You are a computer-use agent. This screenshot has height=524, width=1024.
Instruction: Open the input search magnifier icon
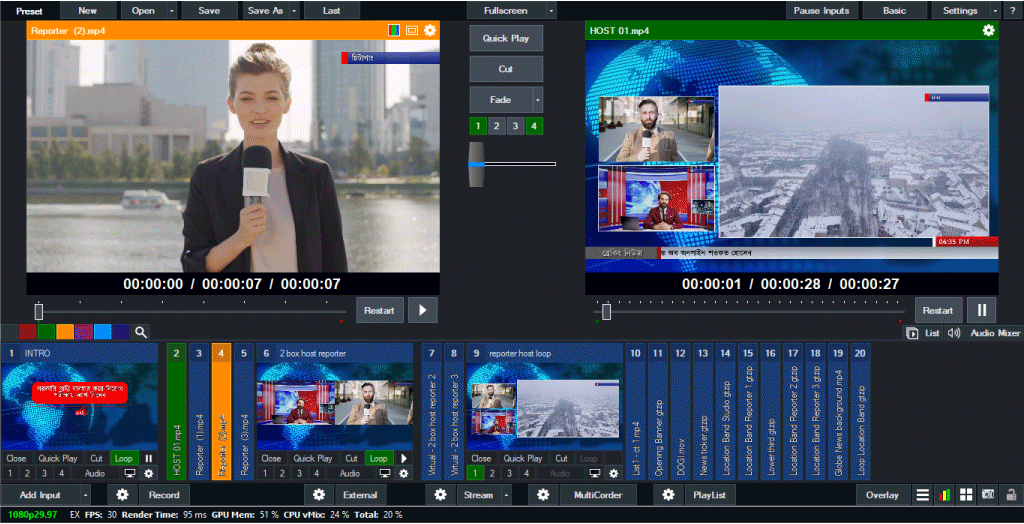tap(141, 332)
